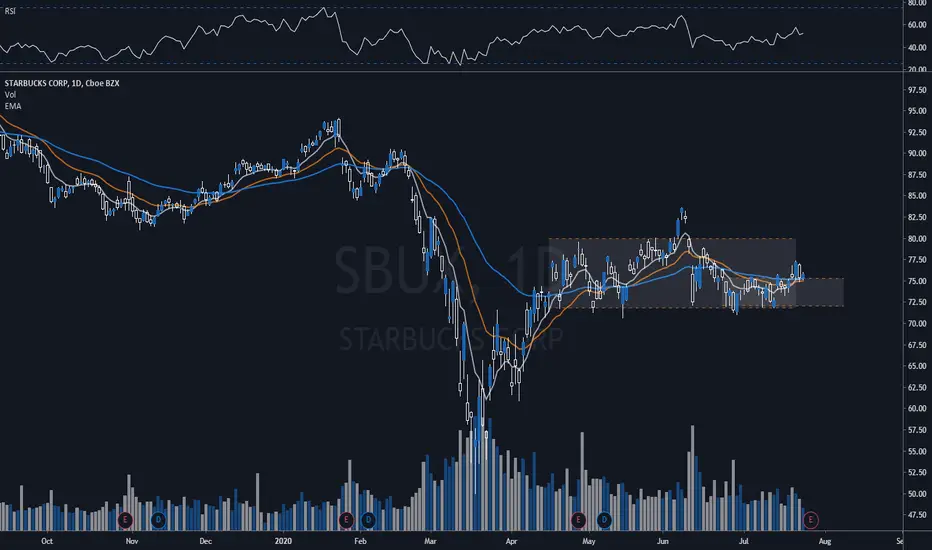Open the earnings marker E near Nov
The image size is (932, 550).
[x=125, y=520]
